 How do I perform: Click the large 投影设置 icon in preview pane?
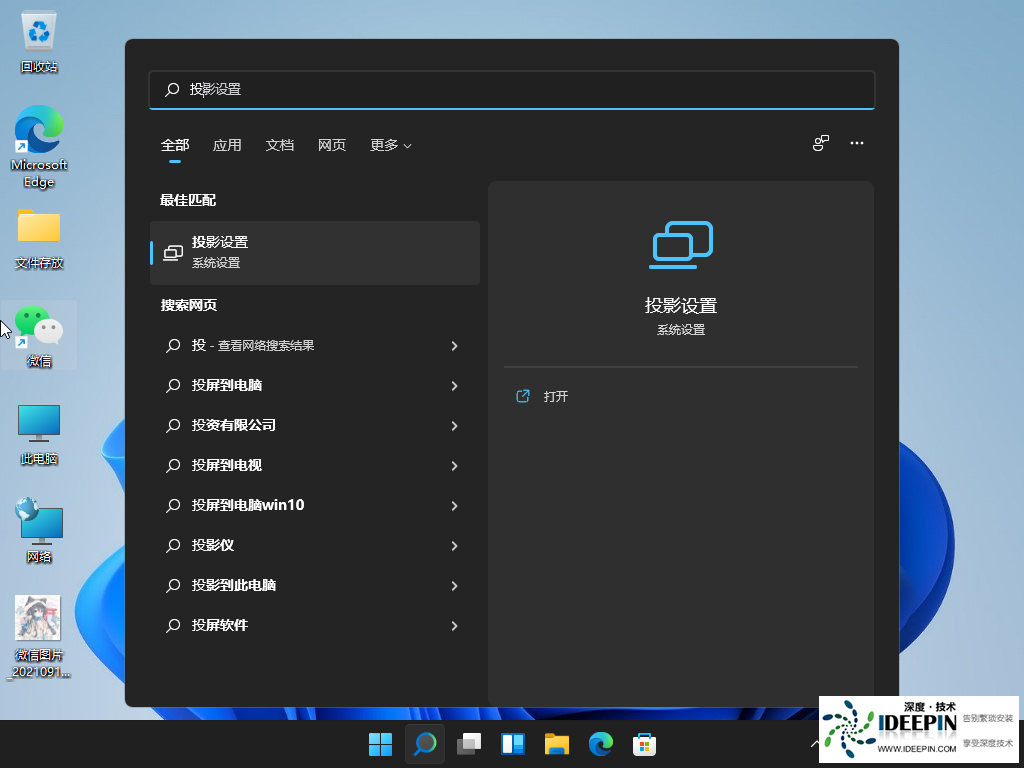pyautogui.click(x=681, y=245)
